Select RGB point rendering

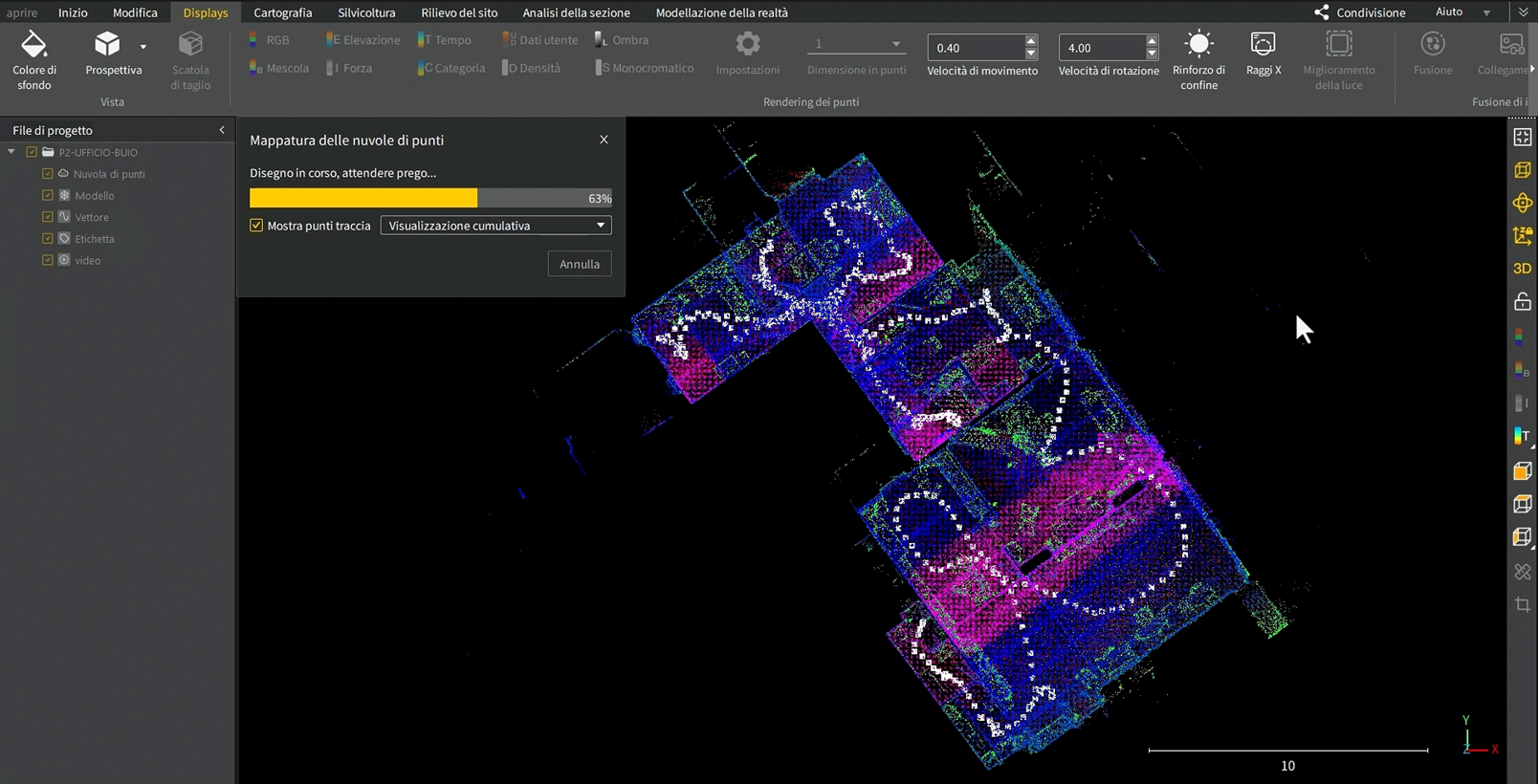[x=269, y=40]
